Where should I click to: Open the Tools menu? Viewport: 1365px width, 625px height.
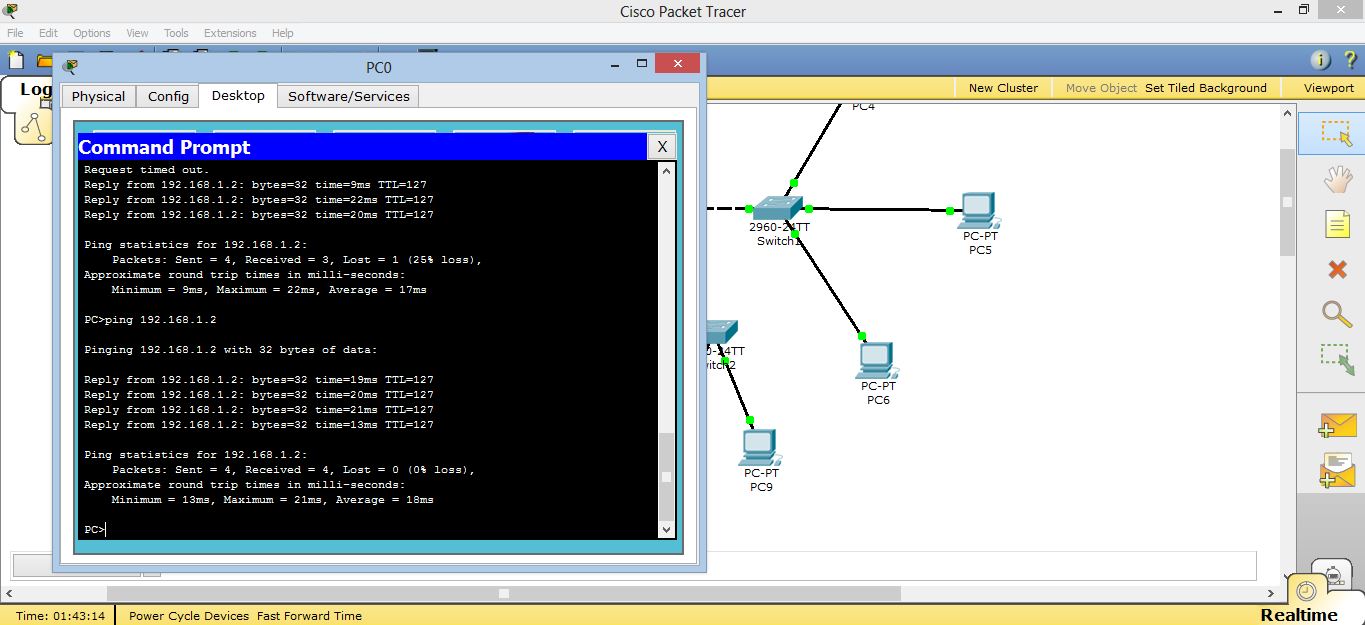176,33
